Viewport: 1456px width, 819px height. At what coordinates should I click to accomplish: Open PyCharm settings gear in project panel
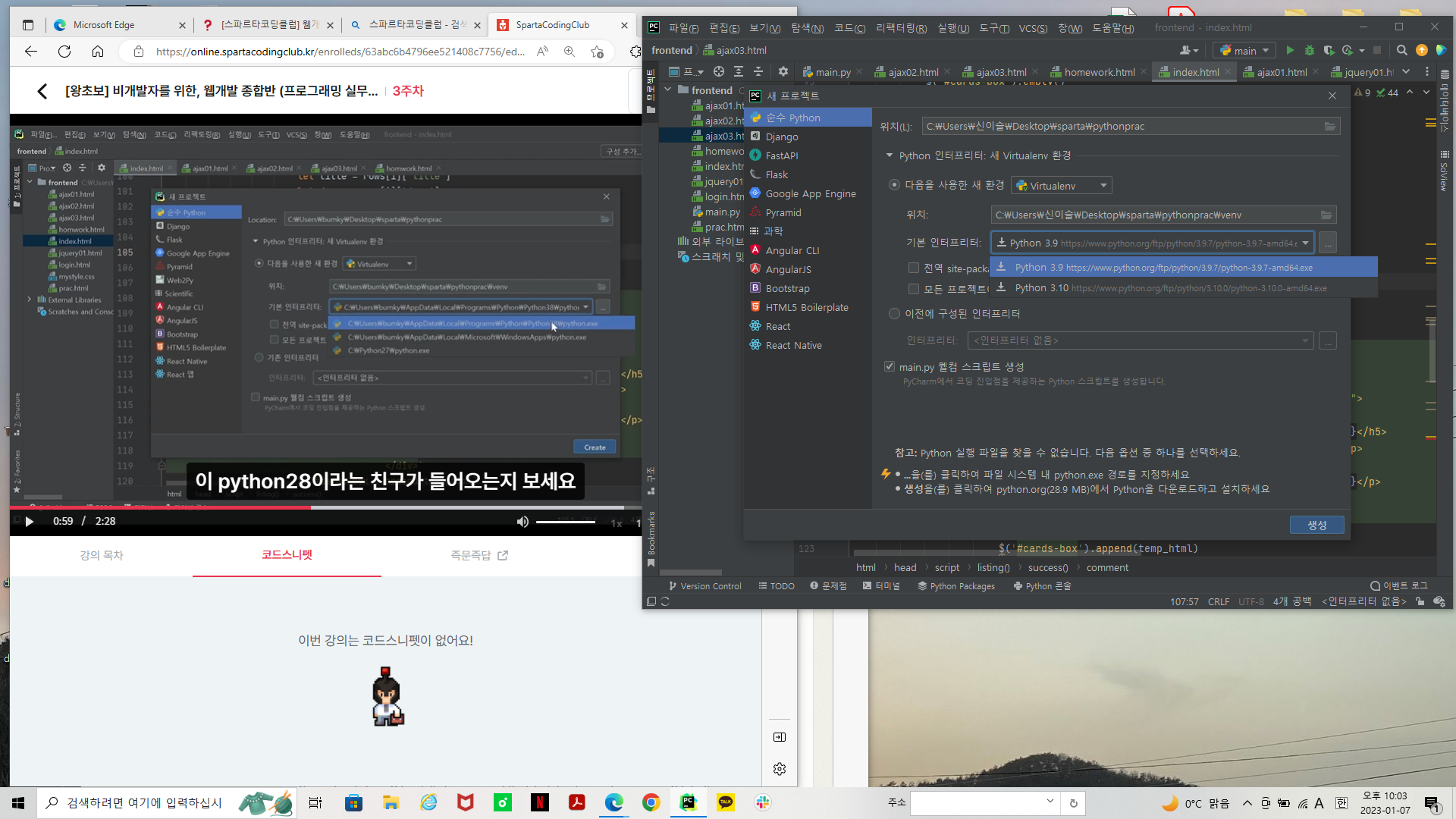coord(783,72)
